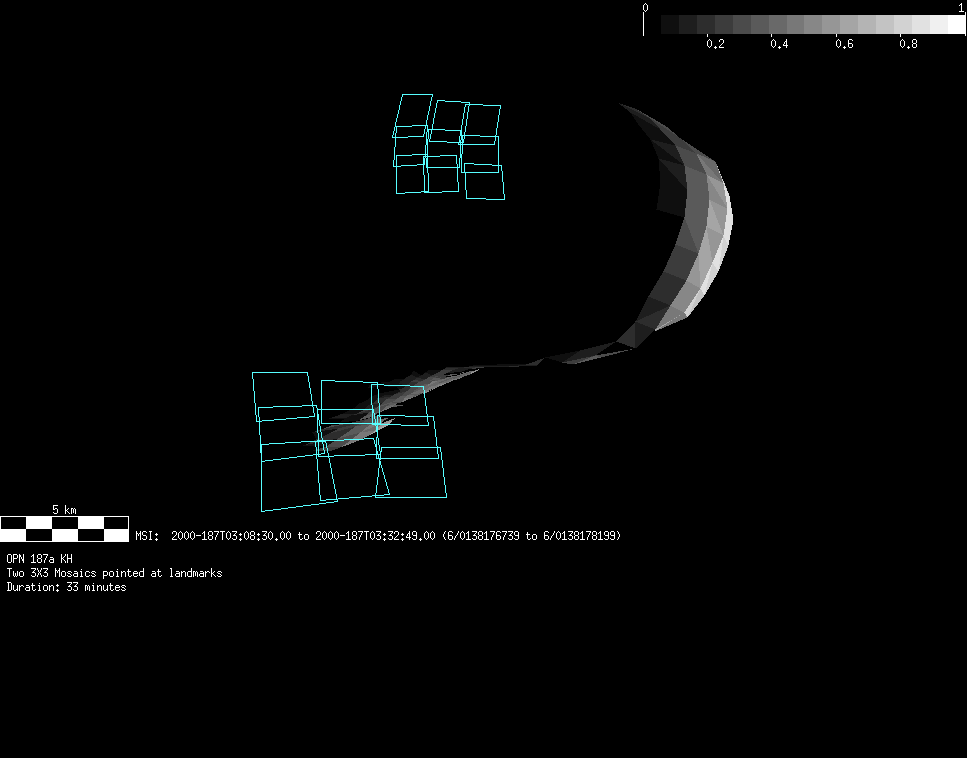Click the clock count range in parentheses
The height and width of the screenshot is (758, 967).
click(531, 536)
